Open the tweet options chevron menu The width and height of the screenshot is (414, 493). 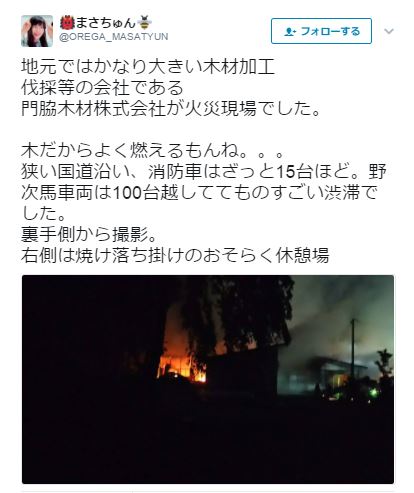click(x=389, y=31)
